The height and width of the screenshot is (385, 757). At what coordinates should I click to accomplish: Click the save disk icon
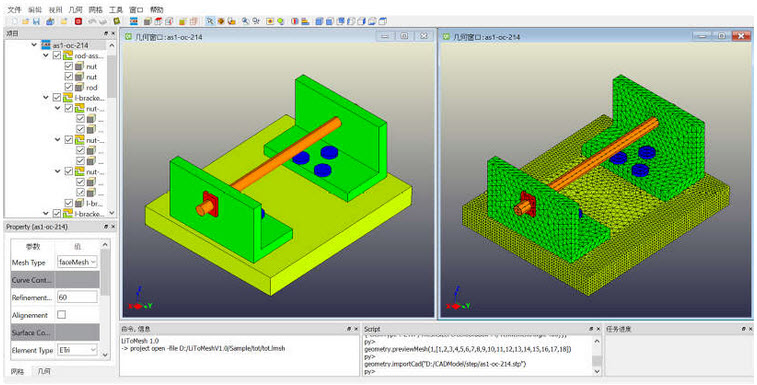[36, 21]
